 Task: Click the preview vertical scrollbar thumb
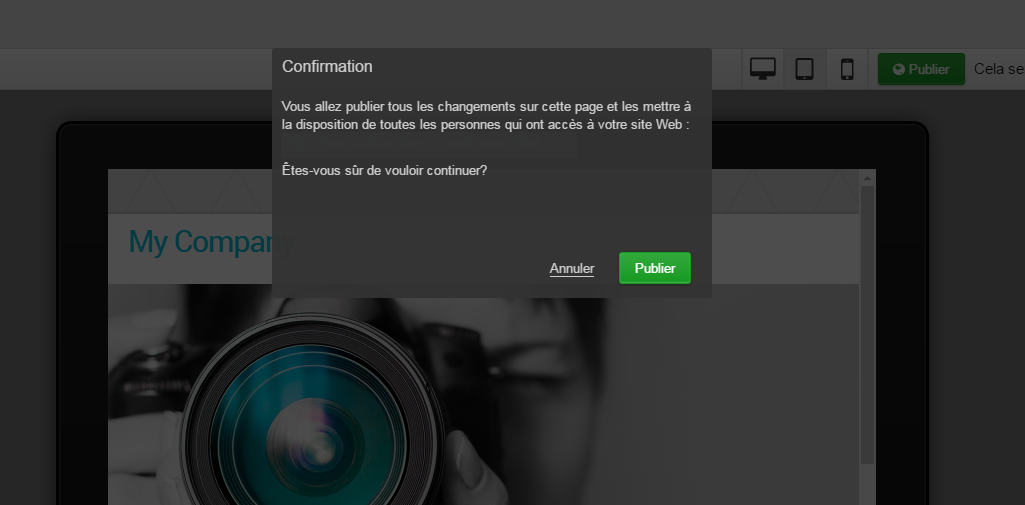click(867, 320)
